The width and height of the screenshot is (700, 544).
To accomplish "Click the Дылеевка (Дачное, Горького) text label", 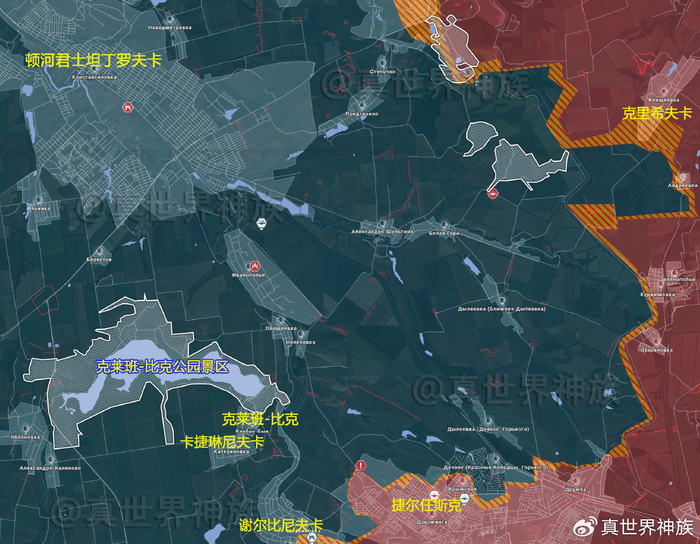I will 488,429.
